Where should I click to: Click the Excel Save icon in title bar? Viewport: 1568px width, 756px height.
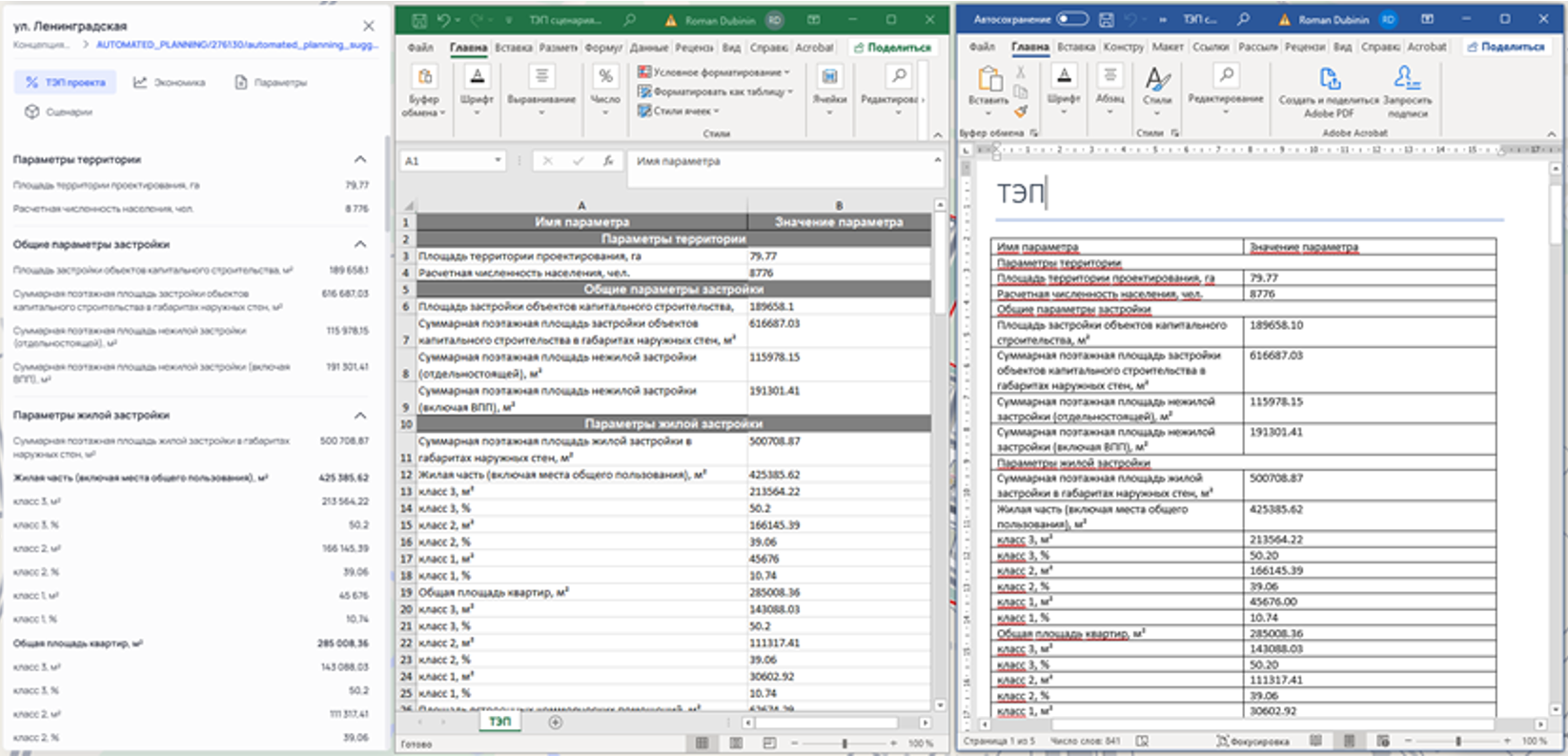click(x=417, y=20)
